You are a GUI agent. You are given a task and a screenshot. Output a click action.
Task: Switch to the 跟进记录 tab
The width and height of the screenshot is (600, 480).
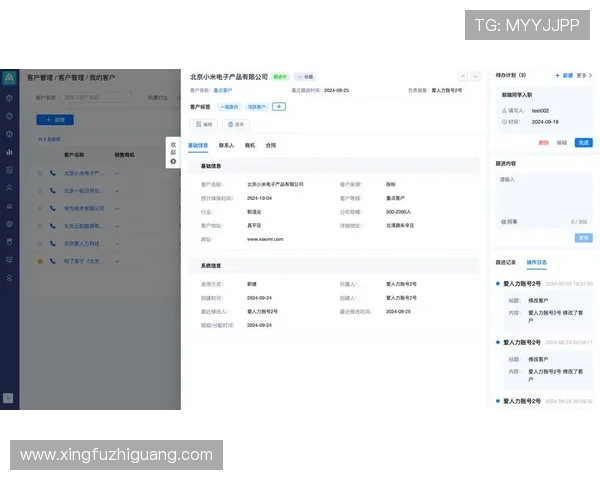(x=505, y=262)
